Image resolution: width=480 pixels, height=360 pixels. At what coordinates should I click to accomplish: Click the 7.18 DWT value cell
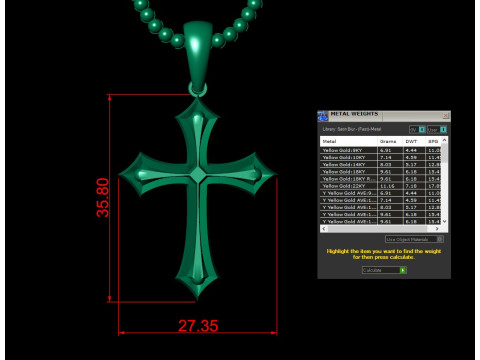click(414, 186)
